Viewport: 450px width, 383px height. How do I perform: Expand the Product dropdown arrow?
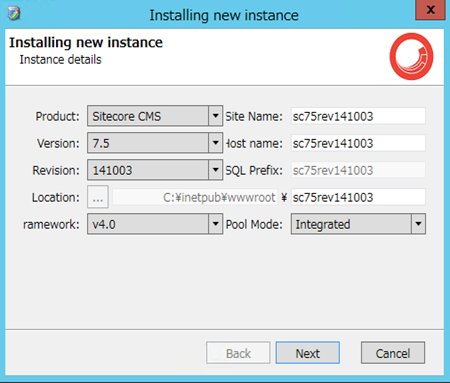(216, 116)
